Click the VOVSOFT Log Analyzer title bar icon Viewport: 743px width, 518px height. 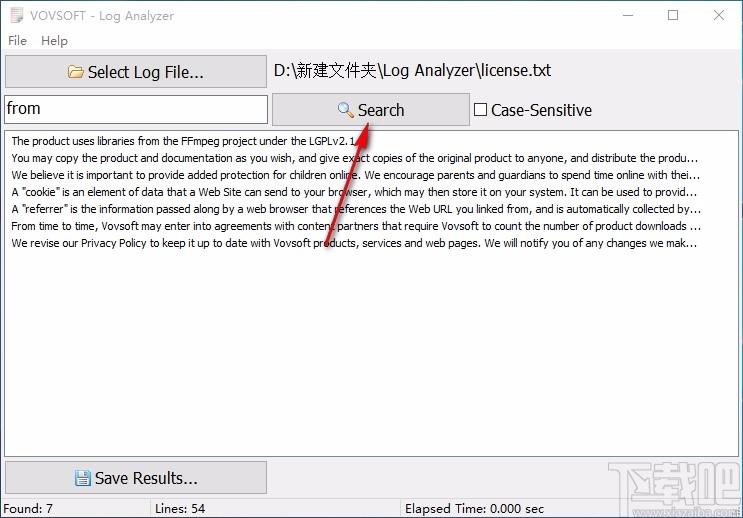coord(17,15)
